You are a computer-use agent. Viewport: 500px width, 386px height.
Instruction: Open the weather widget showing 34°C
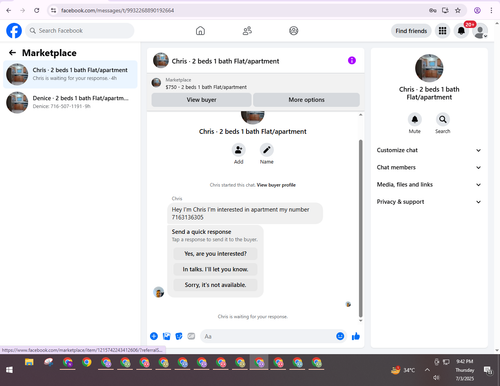[403, 370]
